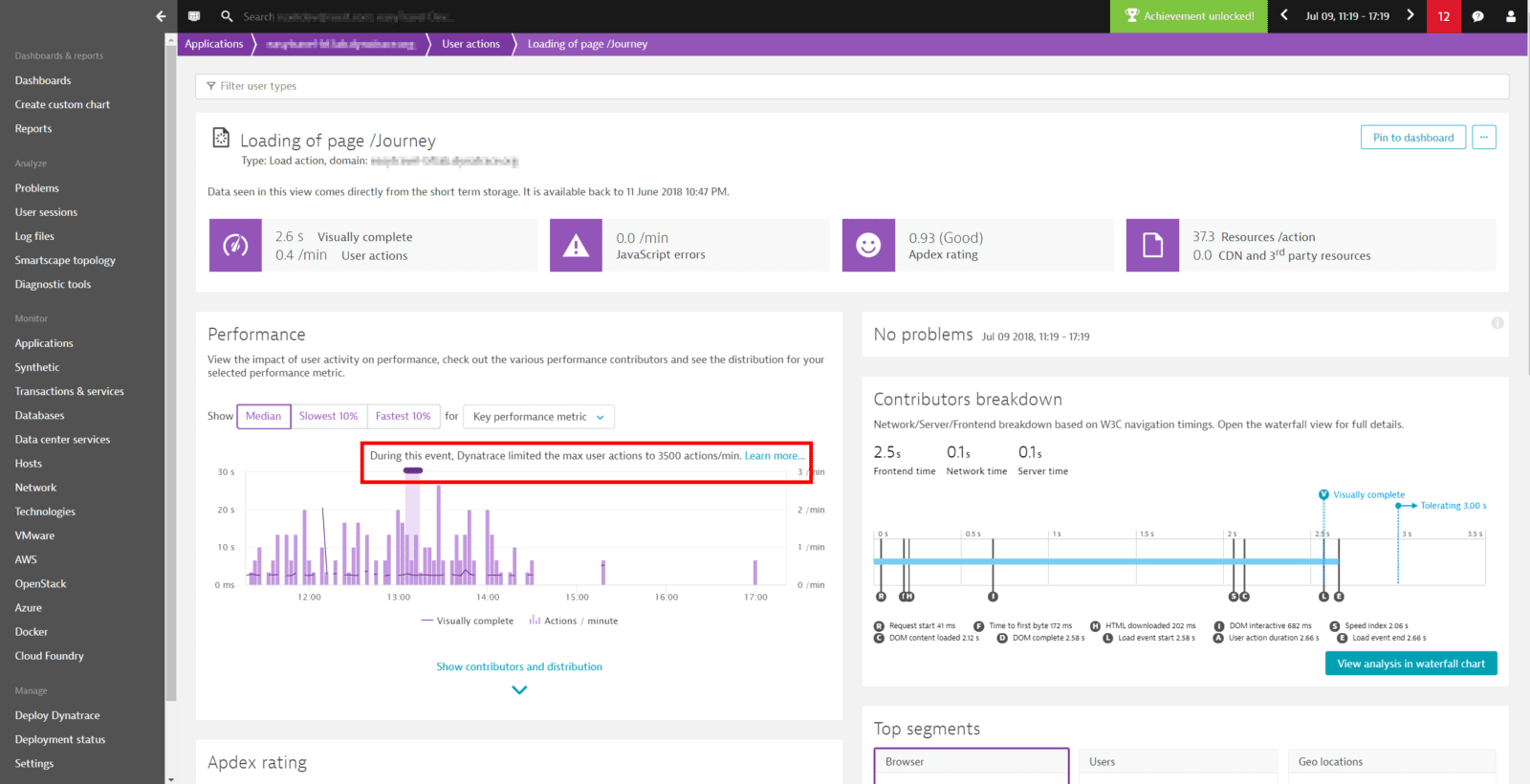
Task: Open the User actions breadcrumb
Action: 470,44
